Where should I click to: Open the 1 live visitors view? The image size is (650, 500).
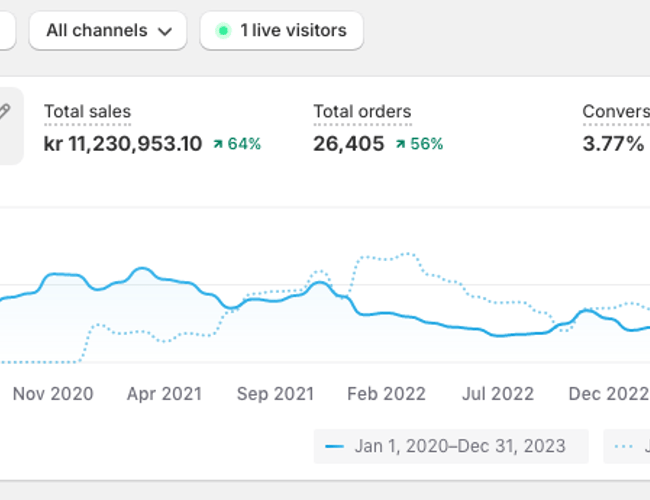(x=281, y=31)
